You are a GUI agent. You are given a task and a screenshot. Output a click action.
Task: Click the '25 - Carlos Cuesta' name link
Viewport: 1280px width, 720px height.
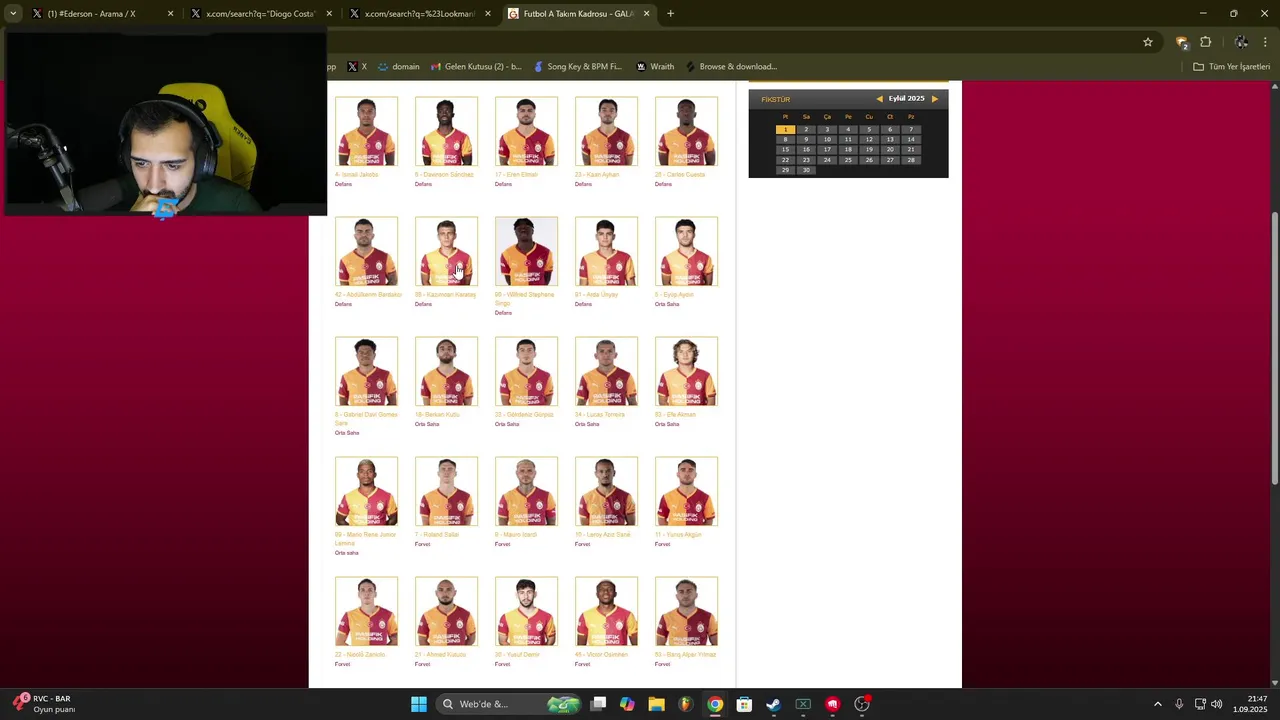click(x=680, y=175)
